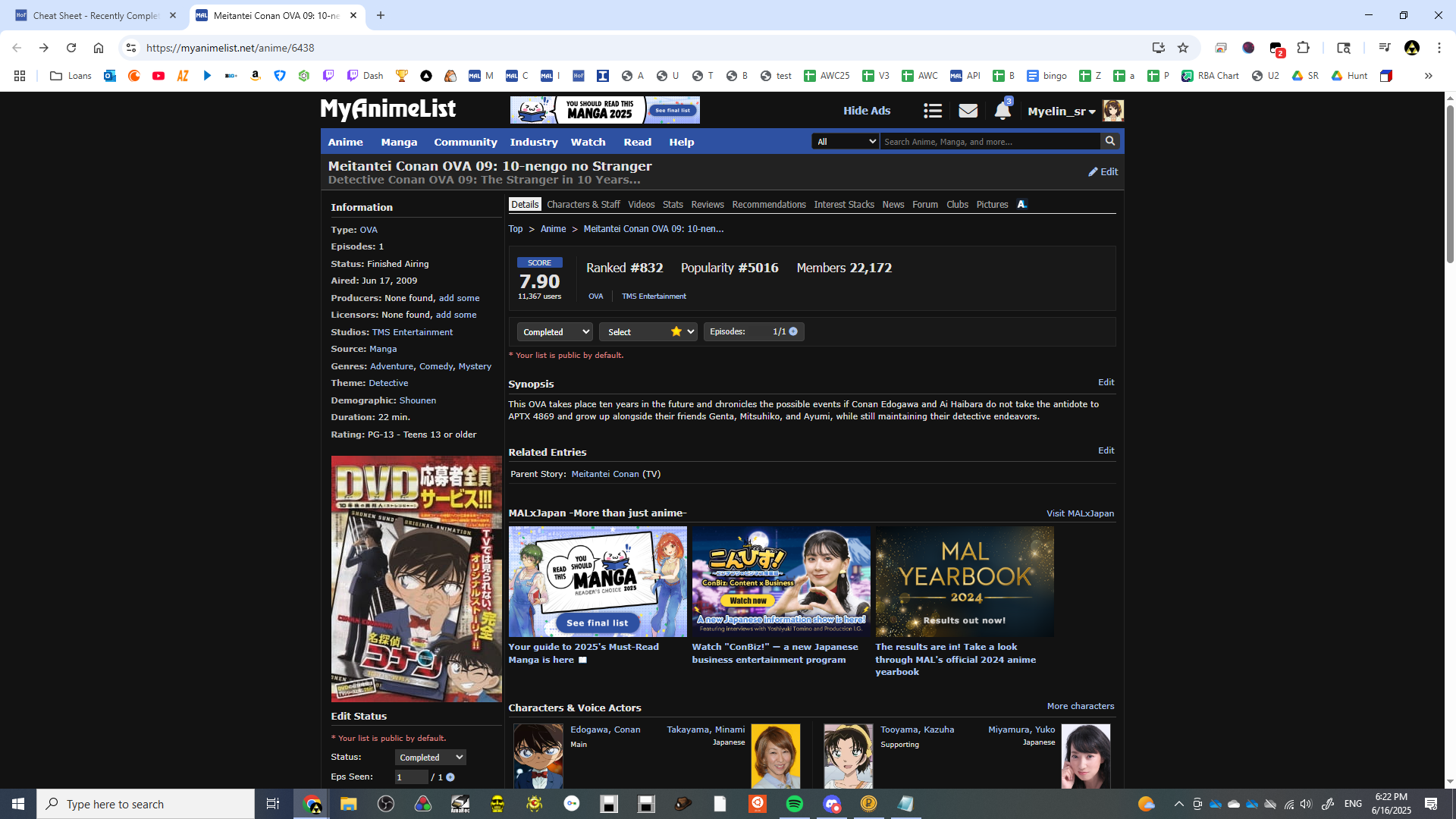Open the Completed status dropdown
This screenshot has height=819, width=1456.
(554, 332)
